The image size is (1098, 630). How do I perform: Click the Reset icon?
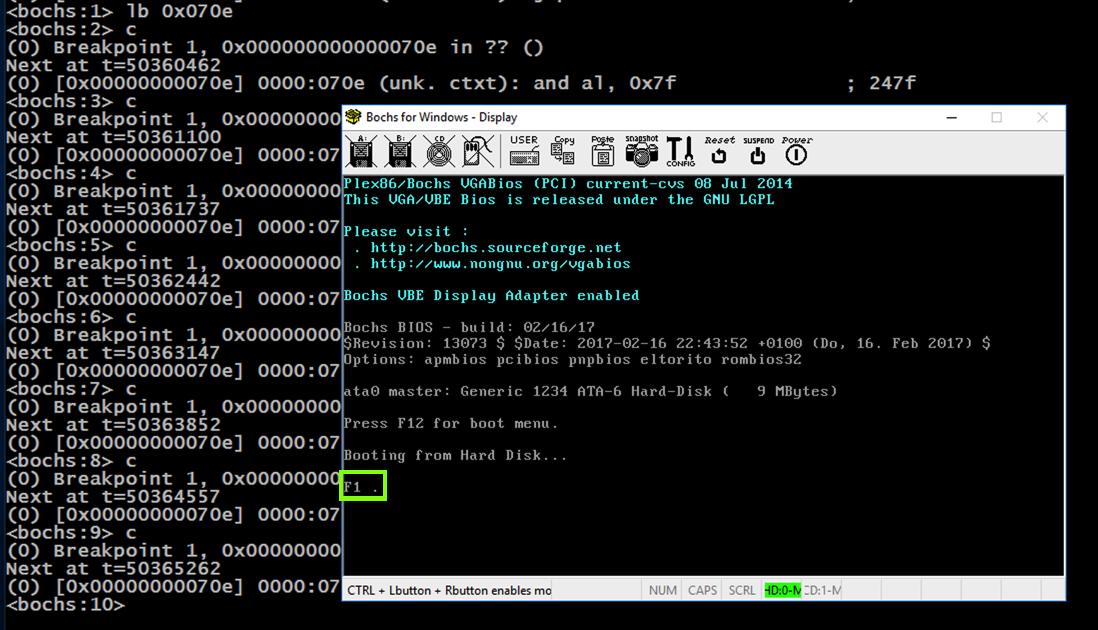(x=719, y=150)
